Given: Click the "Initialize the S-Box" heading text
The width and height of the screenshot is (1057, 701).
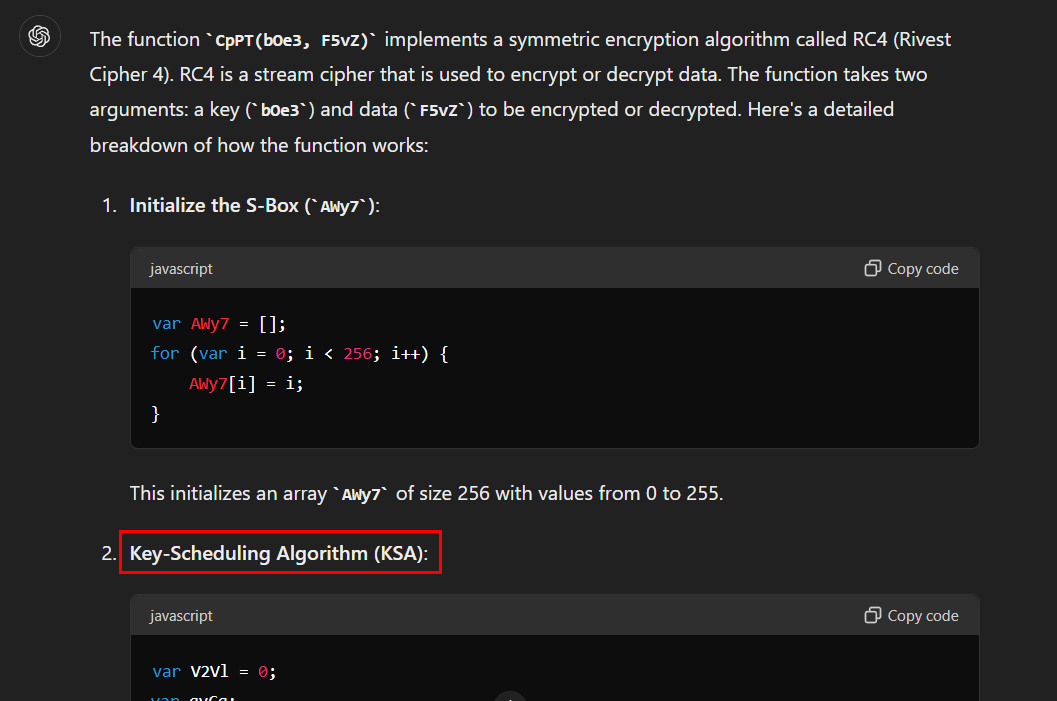Looking at the screenshot, I should tap(214, 205).
